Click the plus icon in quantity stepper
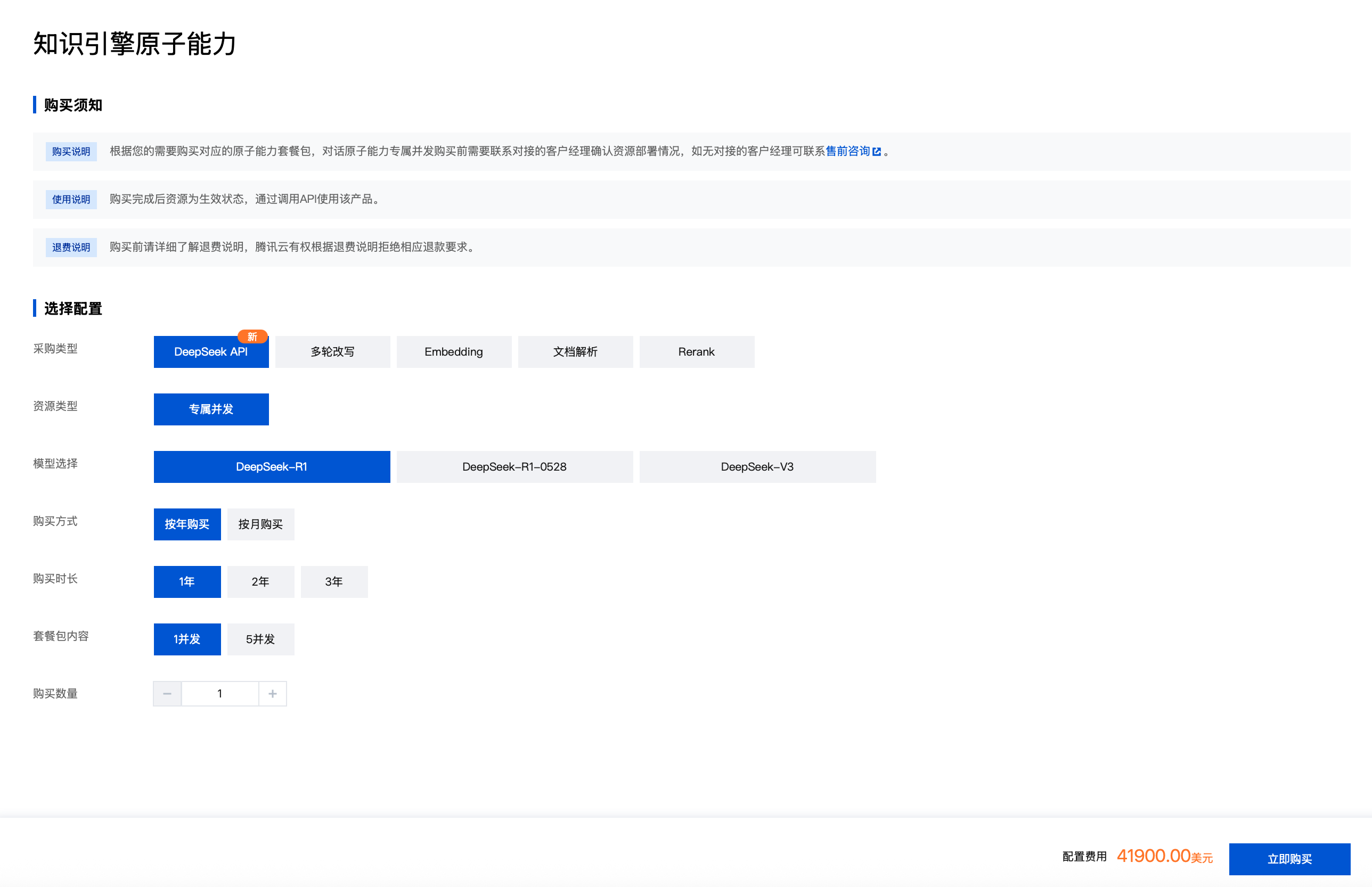 pyautogui.click(x=273, y=694)
